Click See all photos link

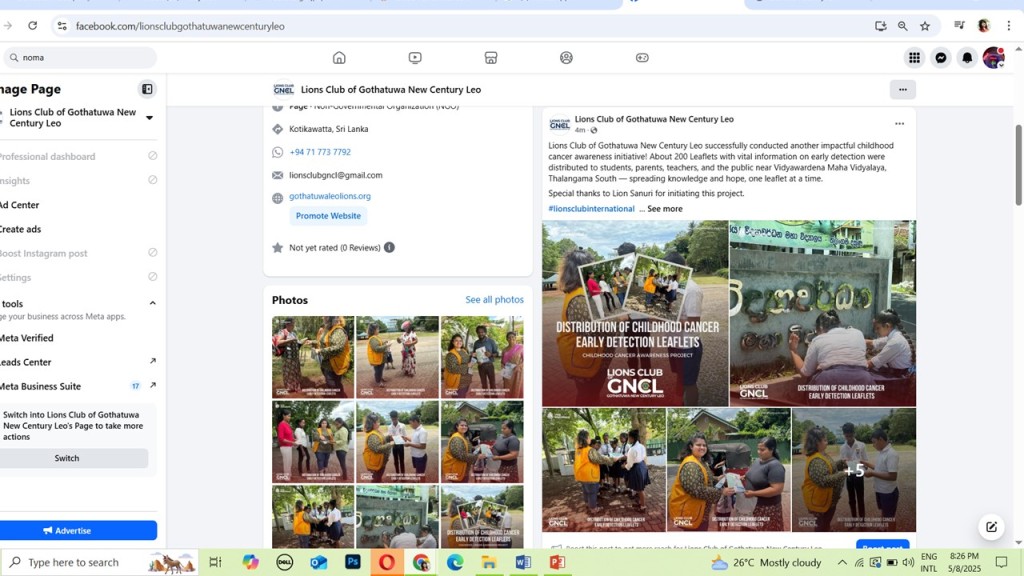(494, 300)
